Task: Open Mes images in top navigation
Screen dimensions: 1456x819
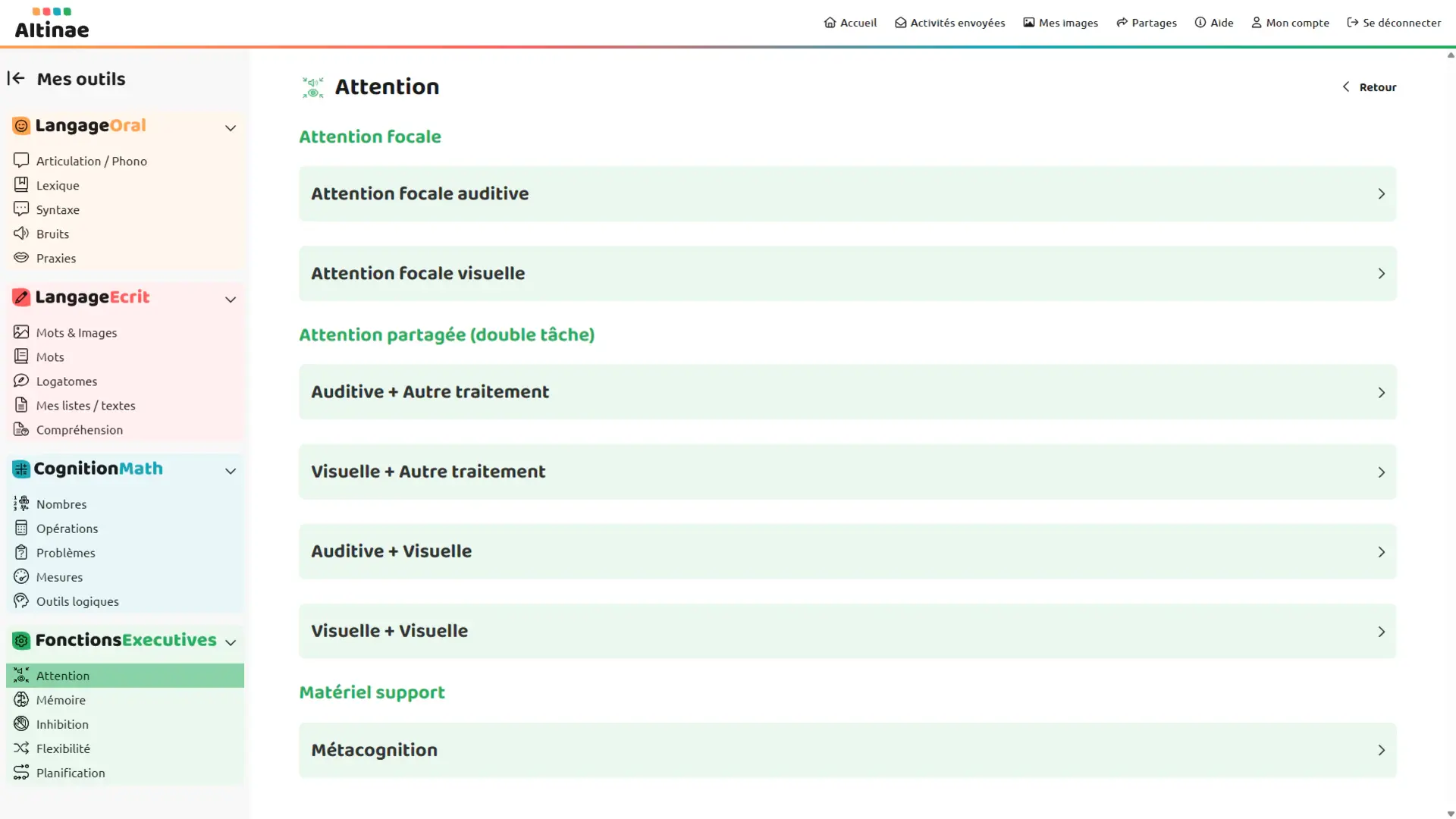Action: (1060, 23)
